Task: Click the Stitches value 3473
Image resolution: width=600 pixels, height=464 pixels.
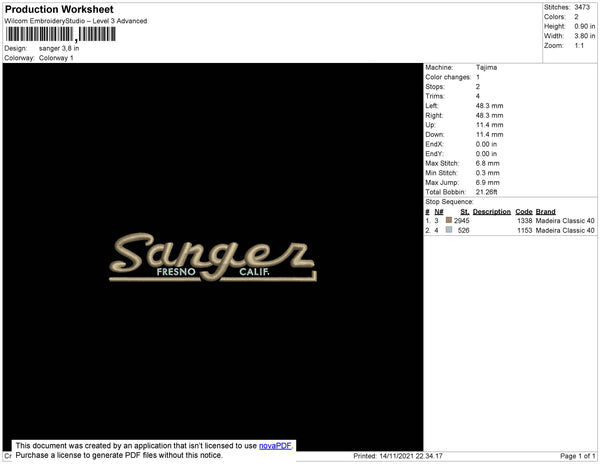Action: (582, 7)
